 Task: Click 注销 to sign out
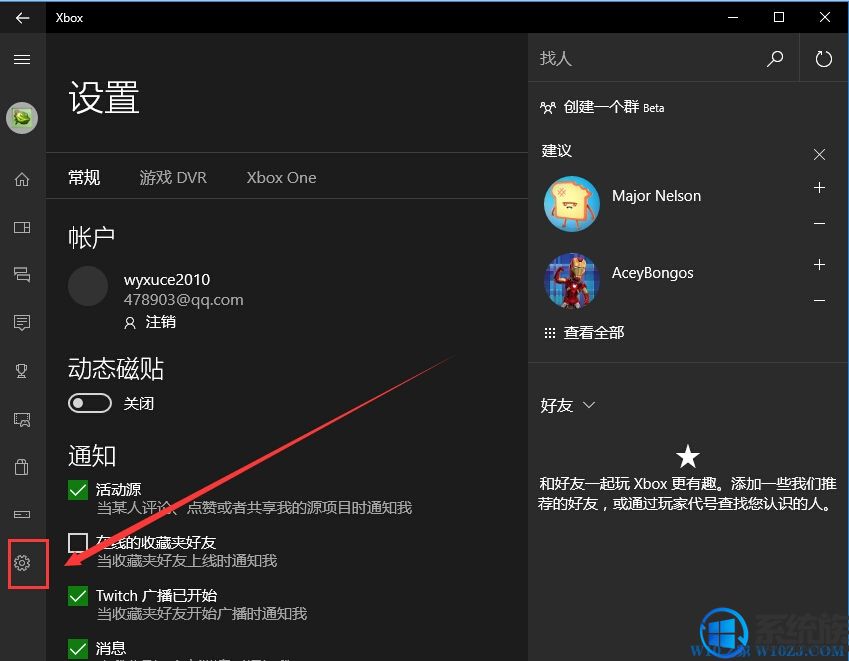coord(161,322)
